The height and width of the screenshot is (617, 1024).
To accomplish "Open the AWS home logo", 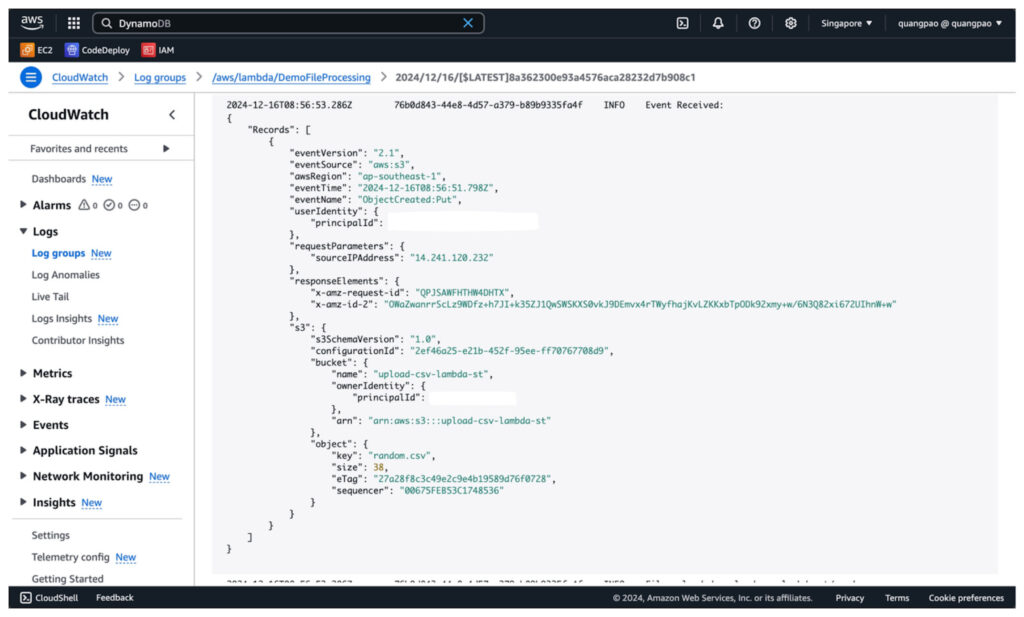I will (31, 23).
